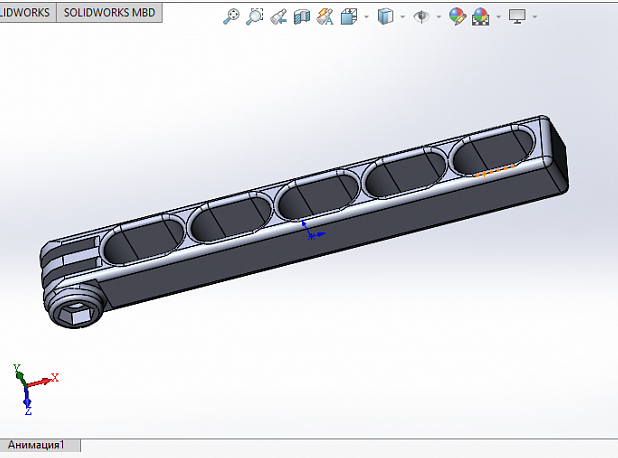Click the Display Style icon

pos(386,16)
